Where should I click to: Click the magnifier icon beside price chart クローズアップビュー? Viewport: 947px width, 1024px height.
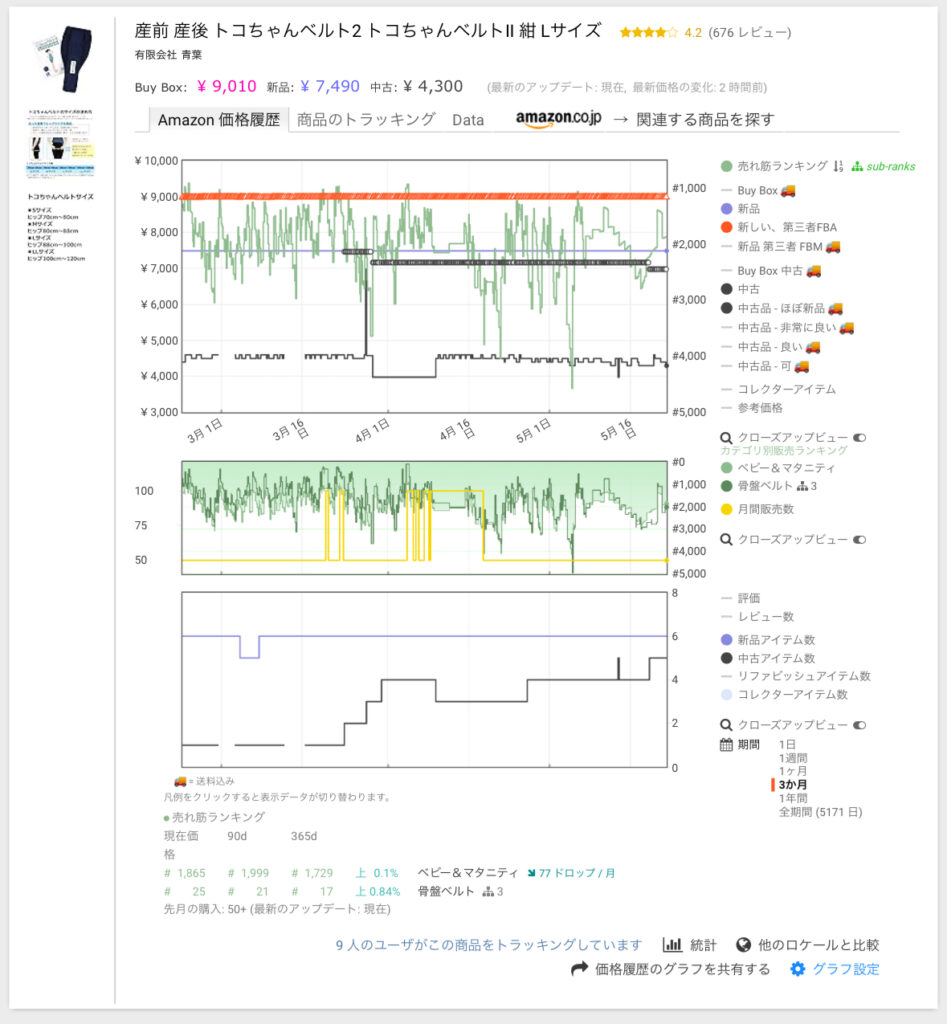pyautogui.click(x=726, y=438)
